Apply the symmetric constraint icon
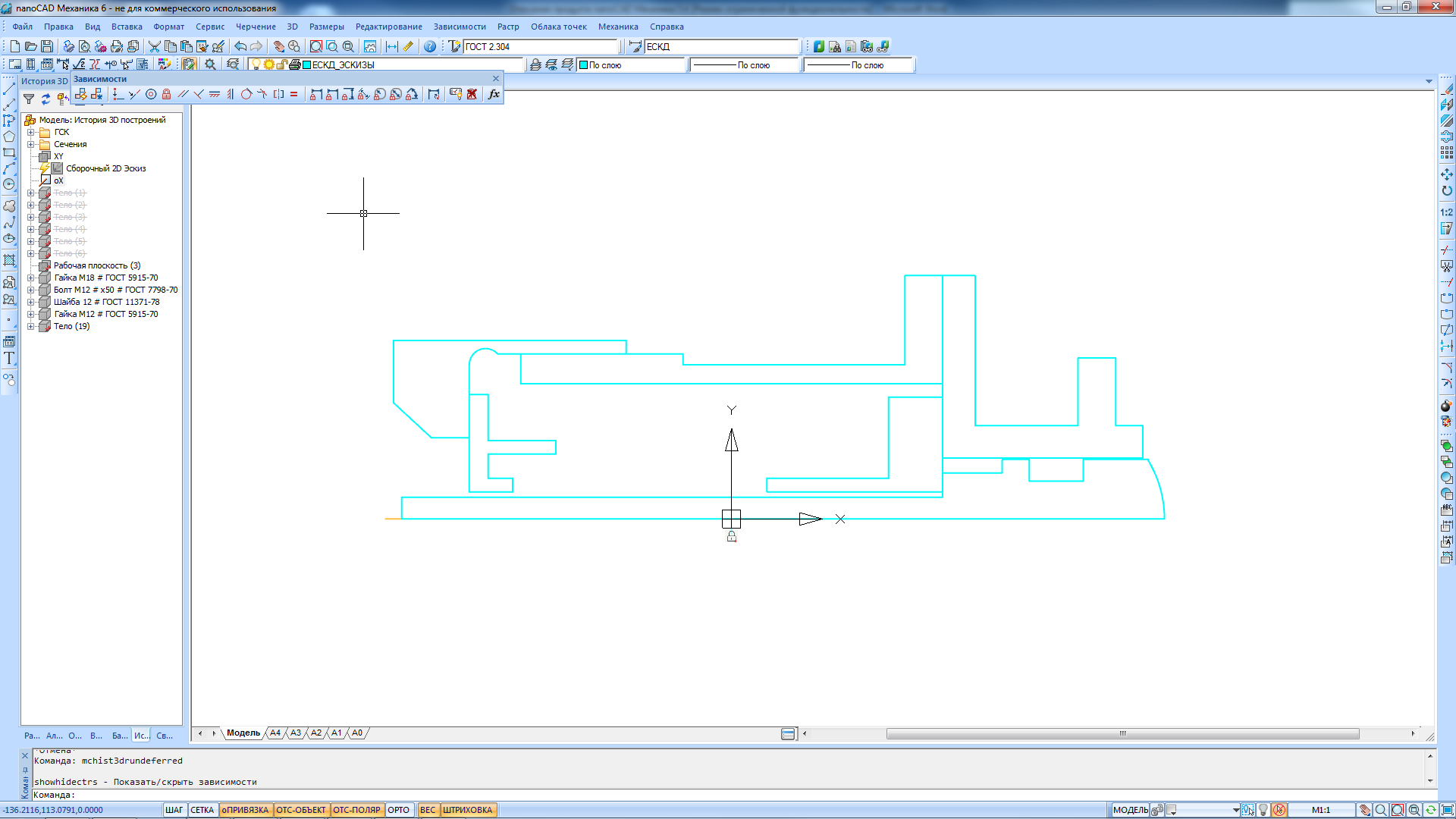The image size is (1456, 819). (x=278, y=94)
